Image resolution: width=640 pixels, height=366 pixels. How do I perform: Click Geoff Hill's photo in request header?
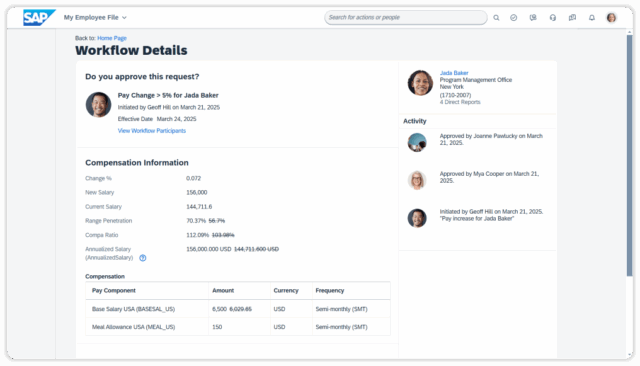[x=98, y=104]
